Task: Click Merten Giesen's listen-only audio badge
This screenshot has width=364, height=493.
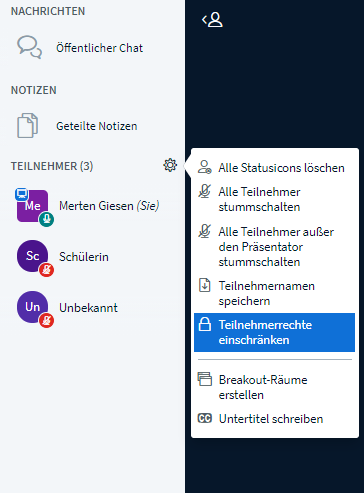Action: (46, 219)
